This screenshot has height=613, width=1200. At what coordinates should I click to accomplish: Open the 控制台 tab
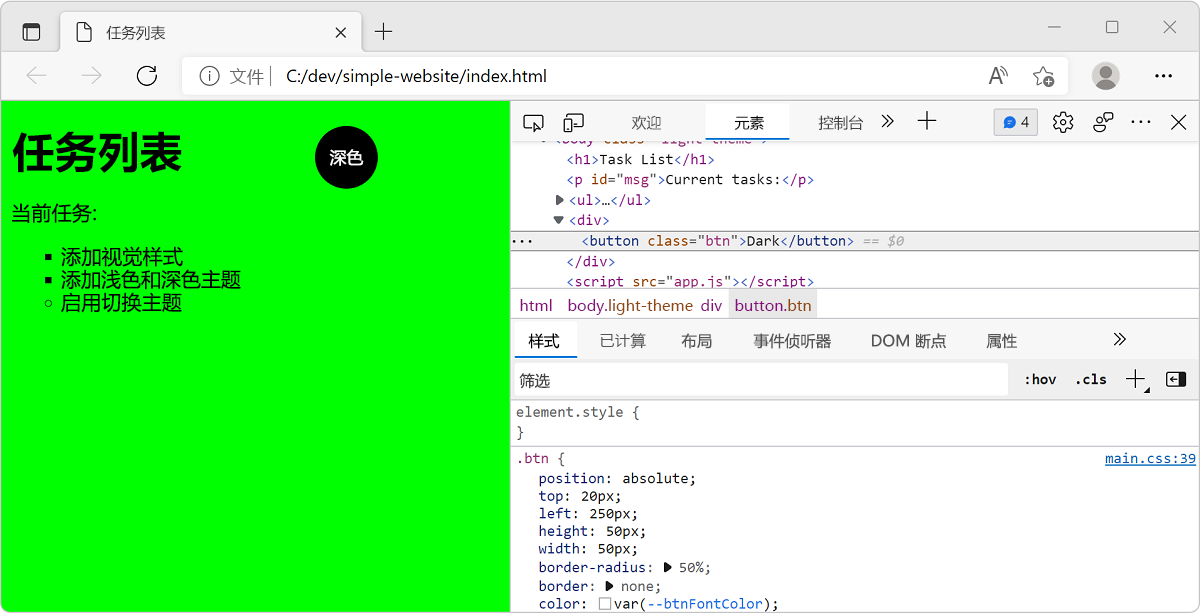tap(840, 123)
